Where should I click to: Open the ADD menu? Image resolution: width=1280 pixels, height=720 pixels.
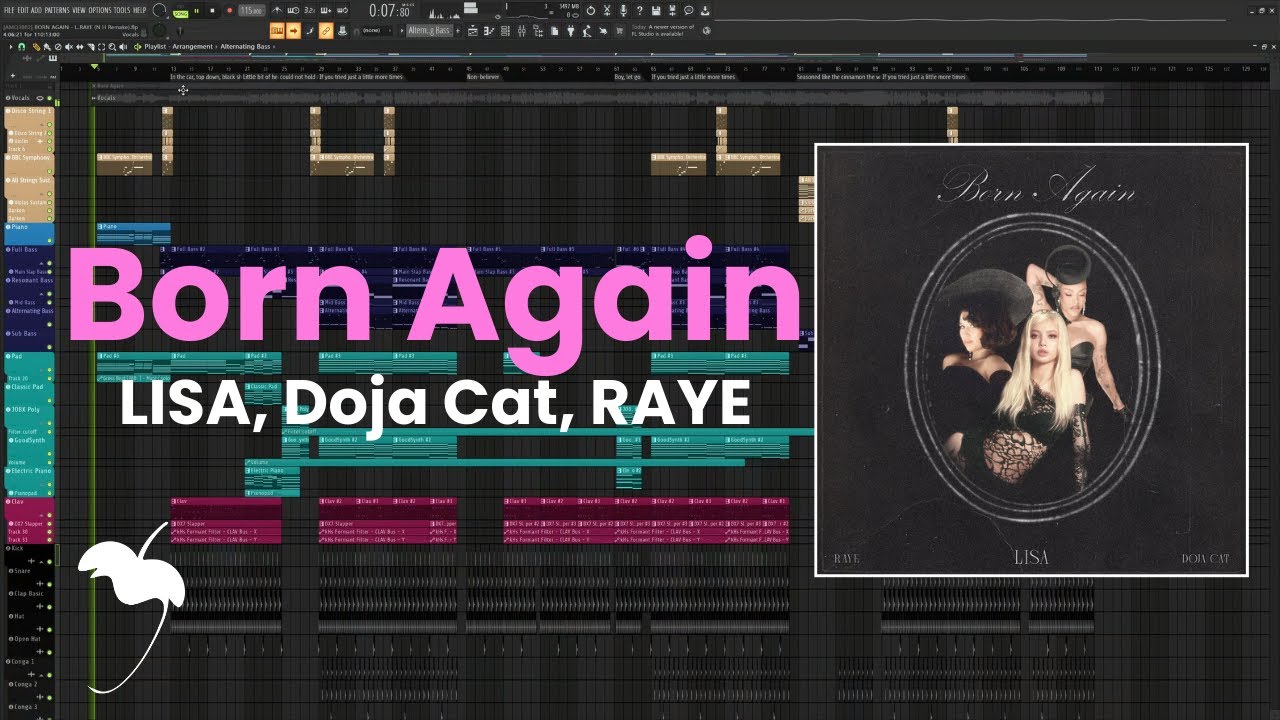pos(36,10)
